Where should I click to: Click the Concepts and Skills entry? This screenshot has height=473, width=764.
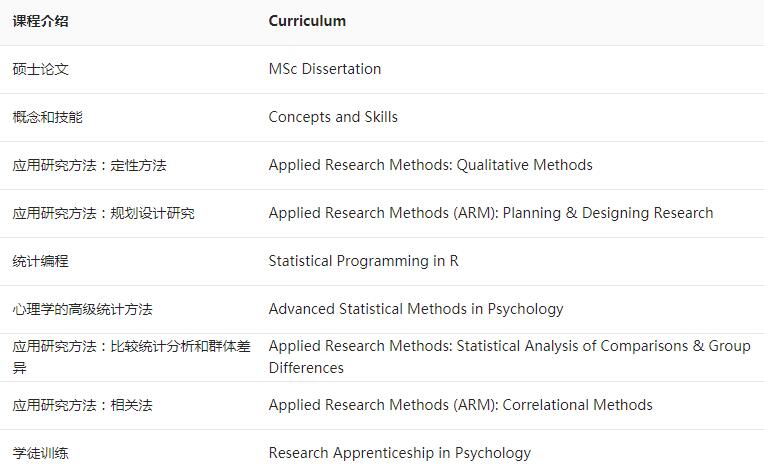333,117
